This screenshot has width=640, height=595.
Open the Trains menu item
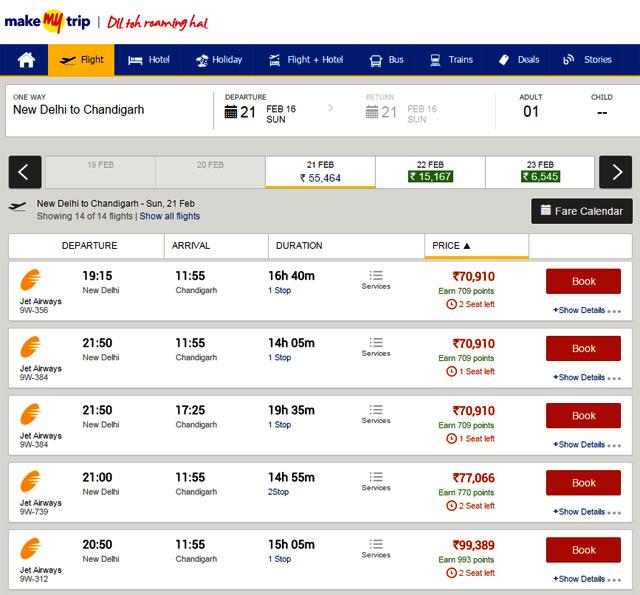pos(451,60)
